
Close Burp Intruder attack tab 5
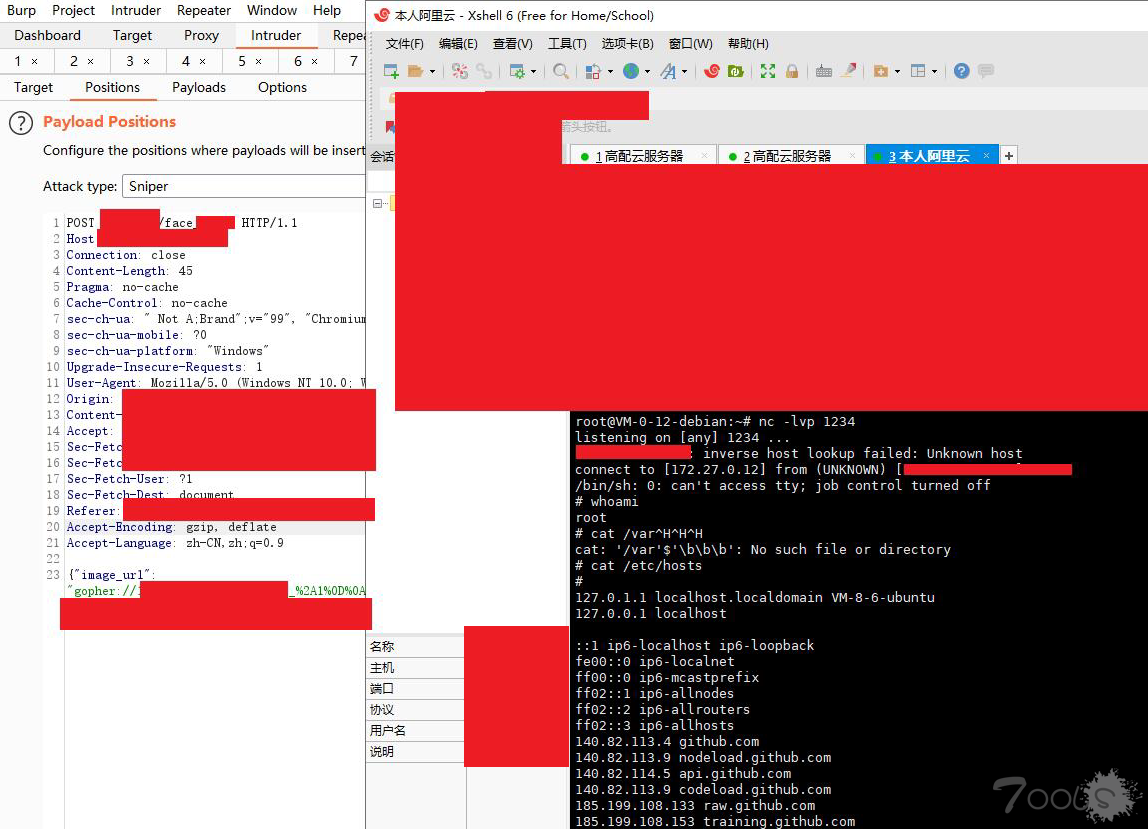[258, 62]
